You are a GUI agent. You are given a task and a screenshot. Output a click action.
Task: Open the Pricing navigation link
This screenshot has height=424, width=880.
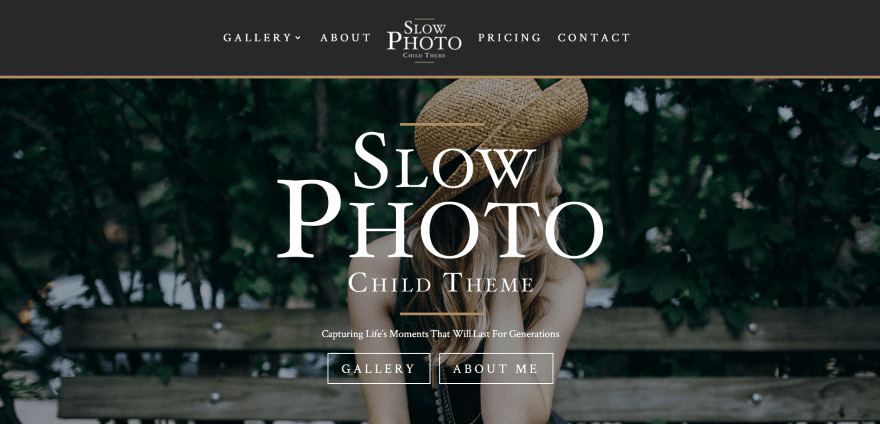click(x=510, y=38)
